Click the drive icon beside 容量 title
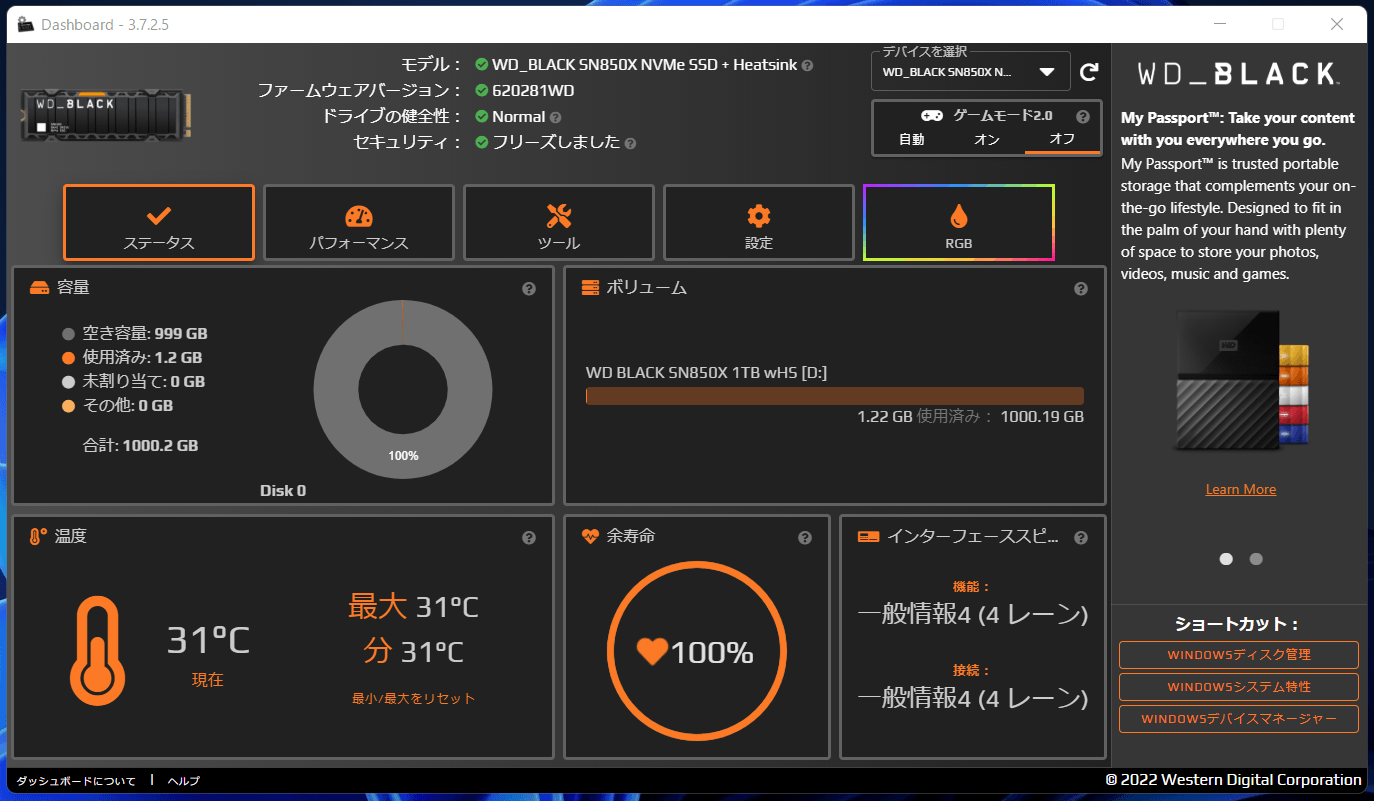 (x=39, y=288)
